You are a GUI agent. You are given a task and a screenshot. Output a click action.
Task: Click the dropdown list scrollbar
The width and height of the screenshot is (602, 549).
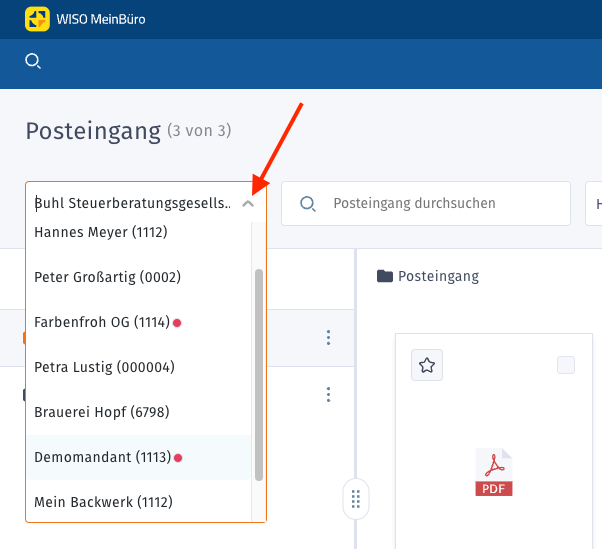point(260,375)
